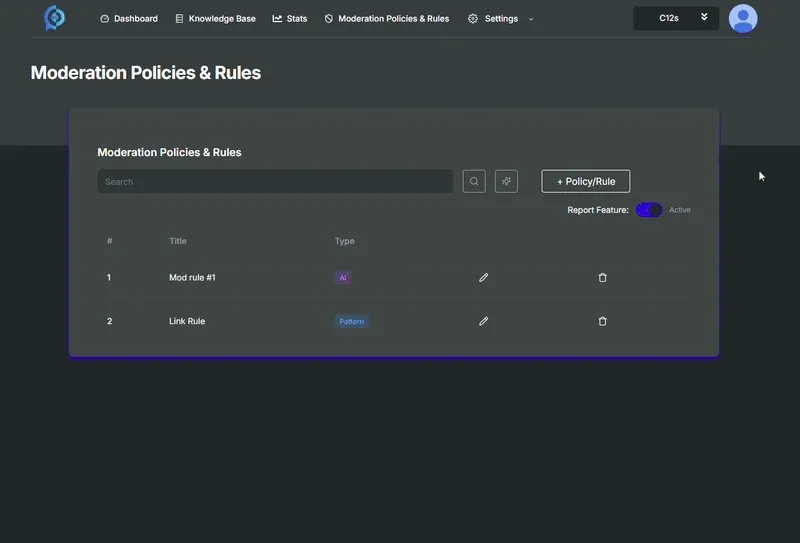The image size is (800, 543).
Task: Click the AI sparkle icon button
Action: (506, 181)
